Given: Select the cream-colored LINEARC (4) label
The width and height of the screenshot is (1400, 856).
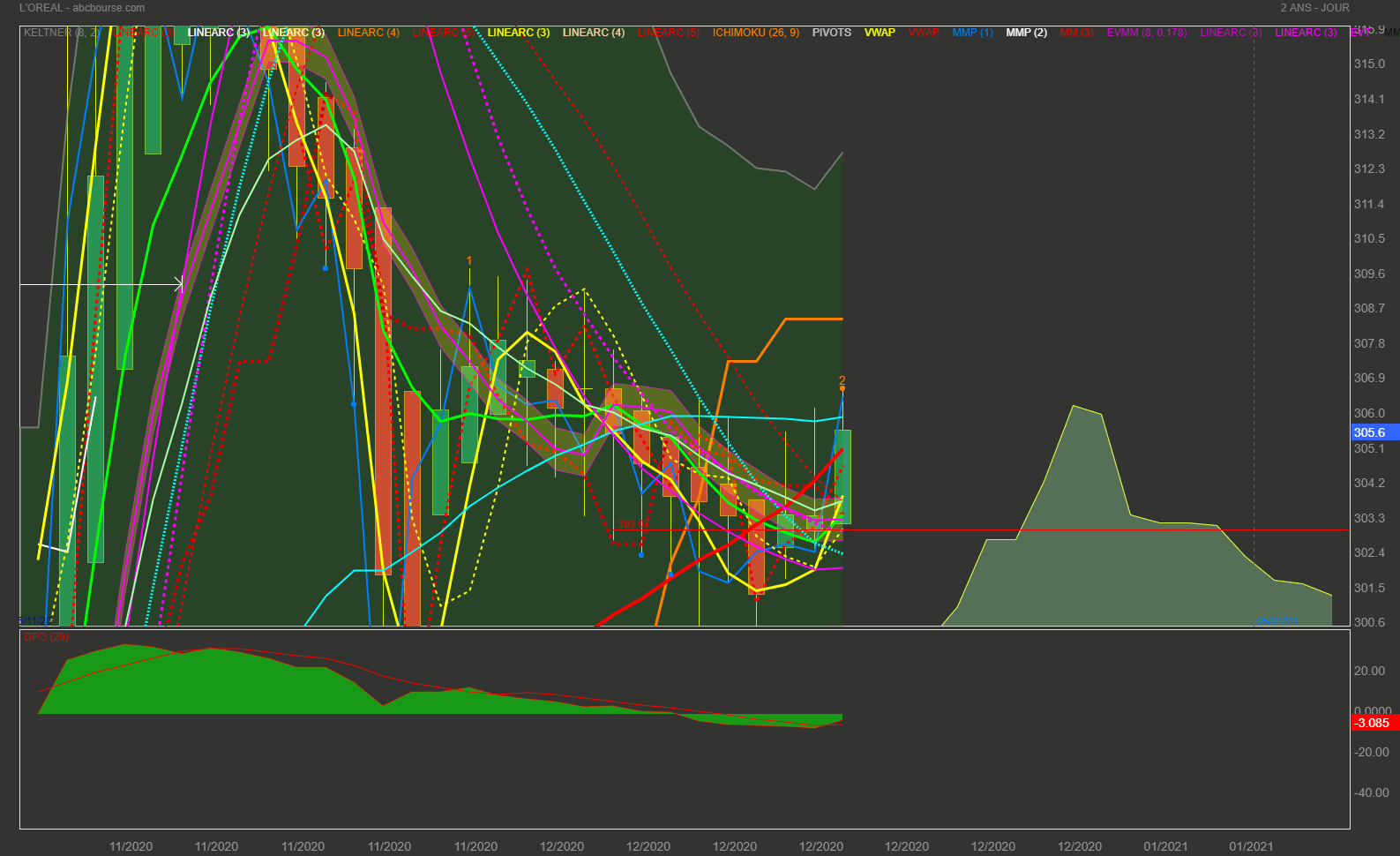Looking at the screenshot, I should coord(593,33).
